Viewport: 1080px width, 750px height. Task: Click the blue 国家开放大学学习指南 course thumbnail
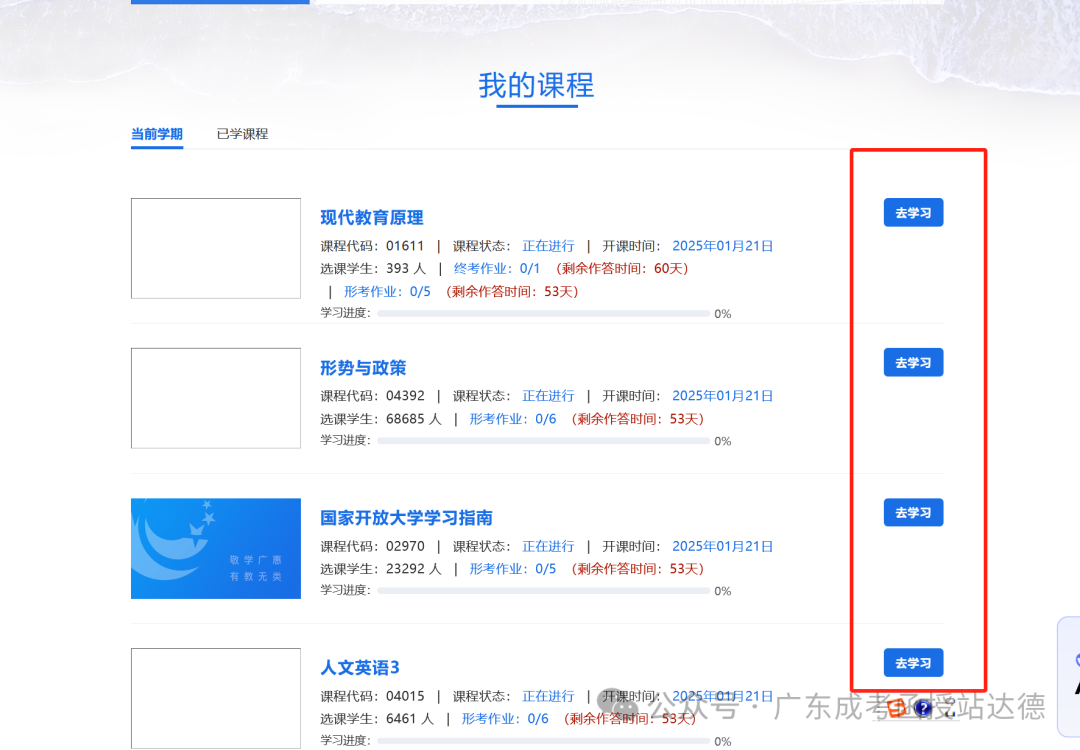216,549
